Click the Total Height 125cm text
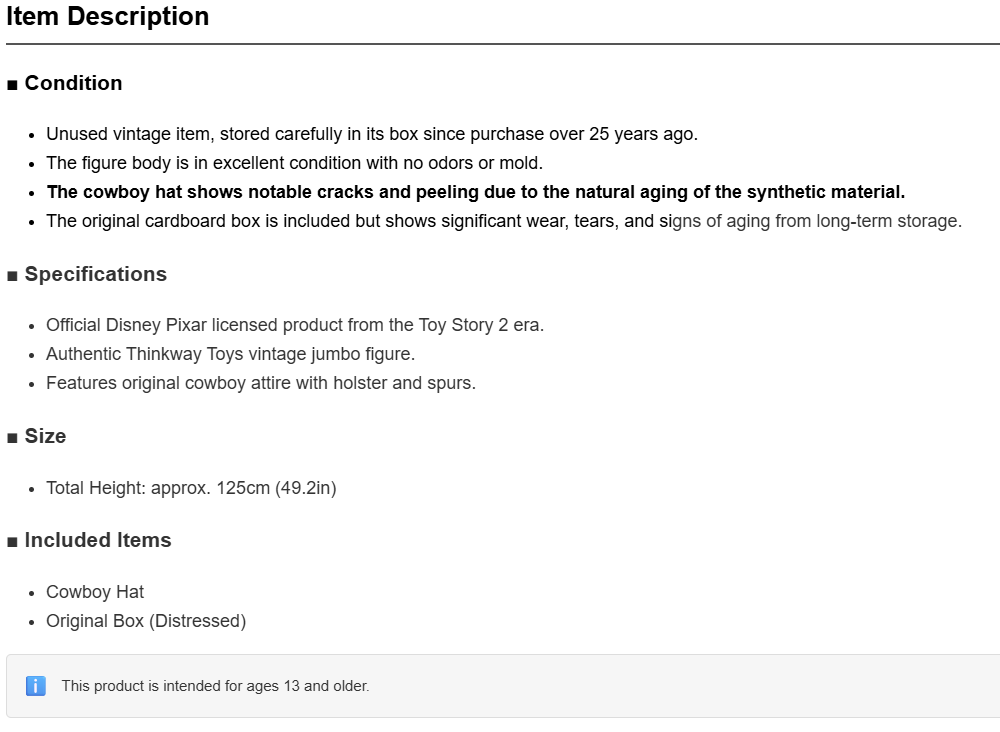 pos(191,488)
